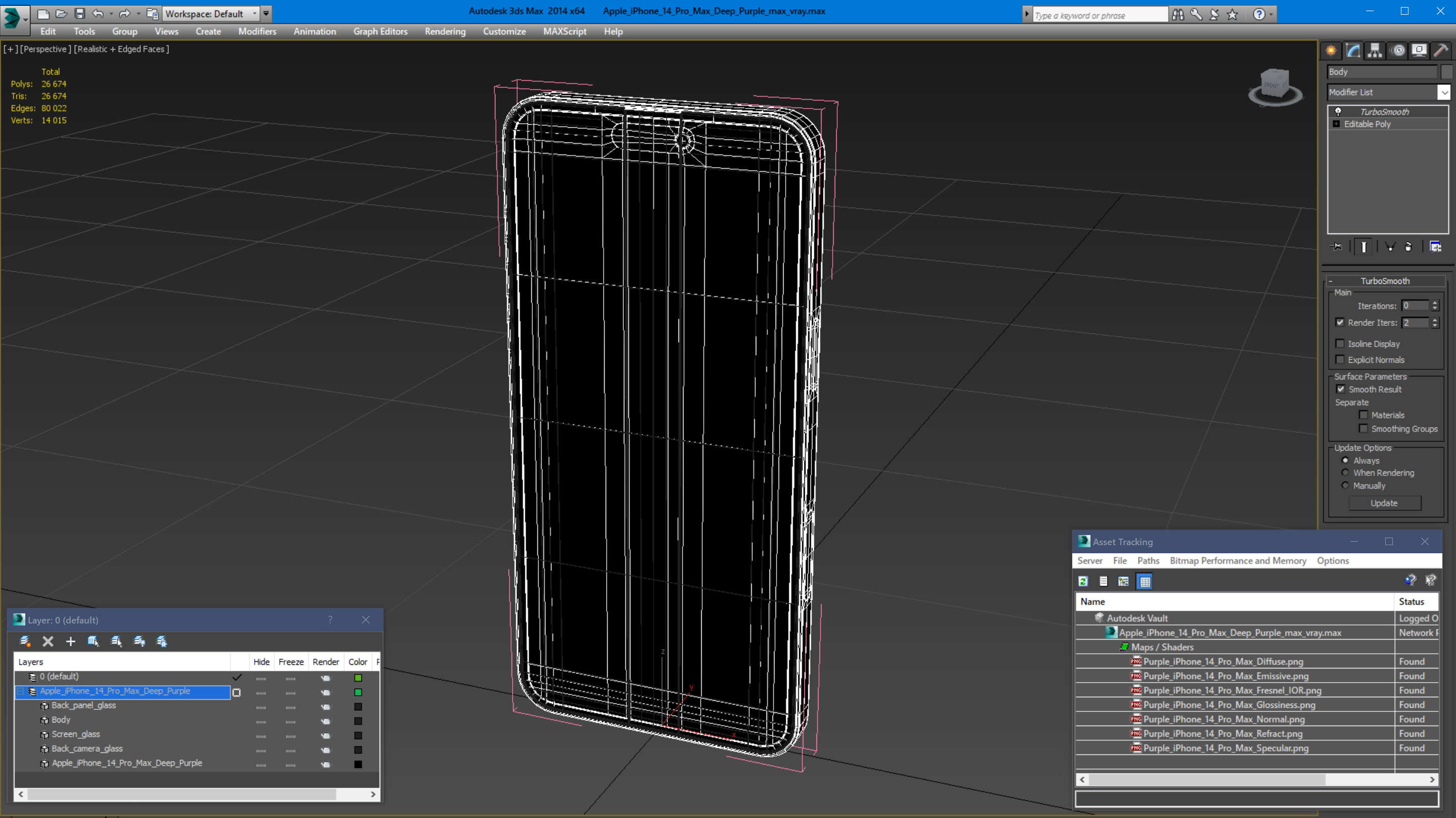Screen dimensions: 1456x818
Task: Click the Pin Stack icon
Action: click(1337, 247)
